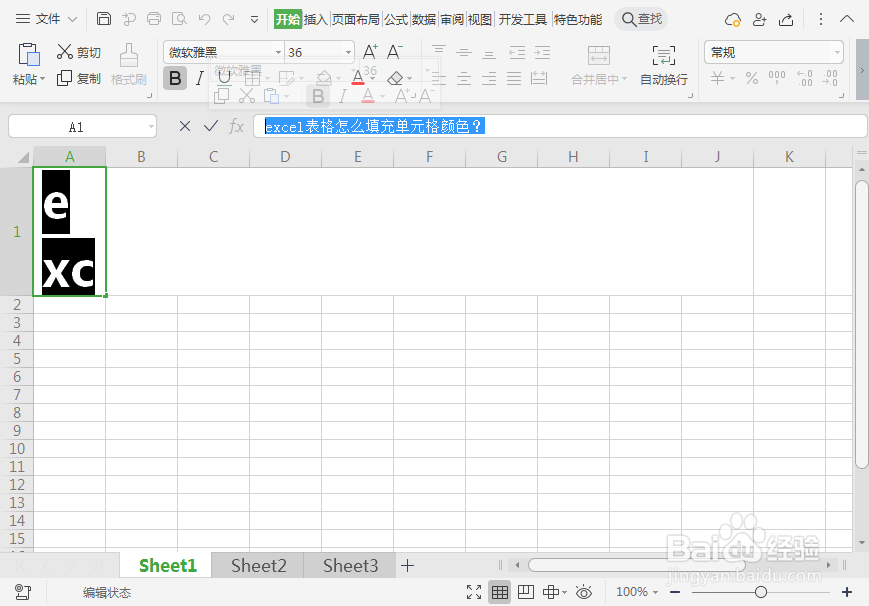Open the 文件 file menu
869x606 pixels.
(x=47, y=19)
